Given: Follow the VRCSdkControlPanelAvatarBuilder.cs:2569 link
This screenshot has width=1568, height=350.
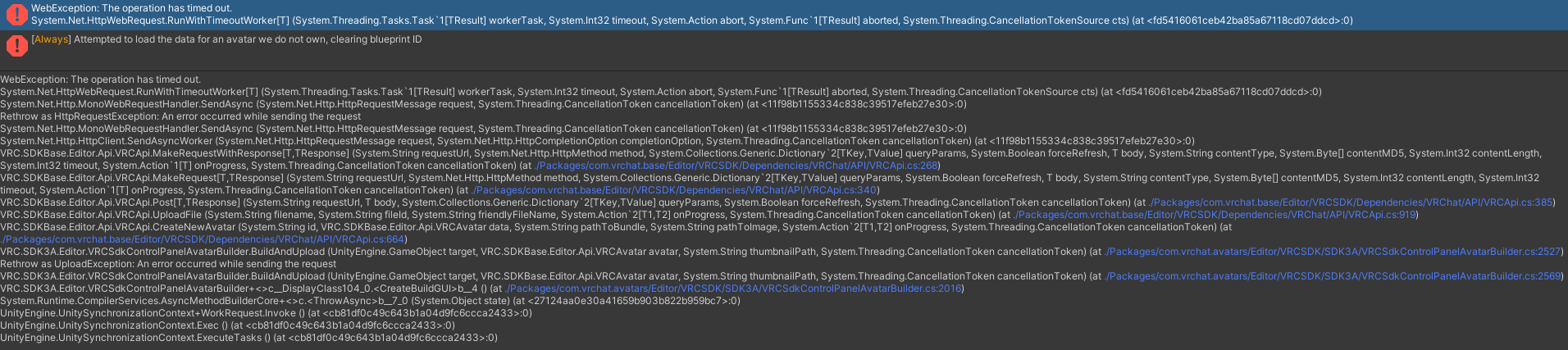Looking at the screenshot, I should (1333, 276).
